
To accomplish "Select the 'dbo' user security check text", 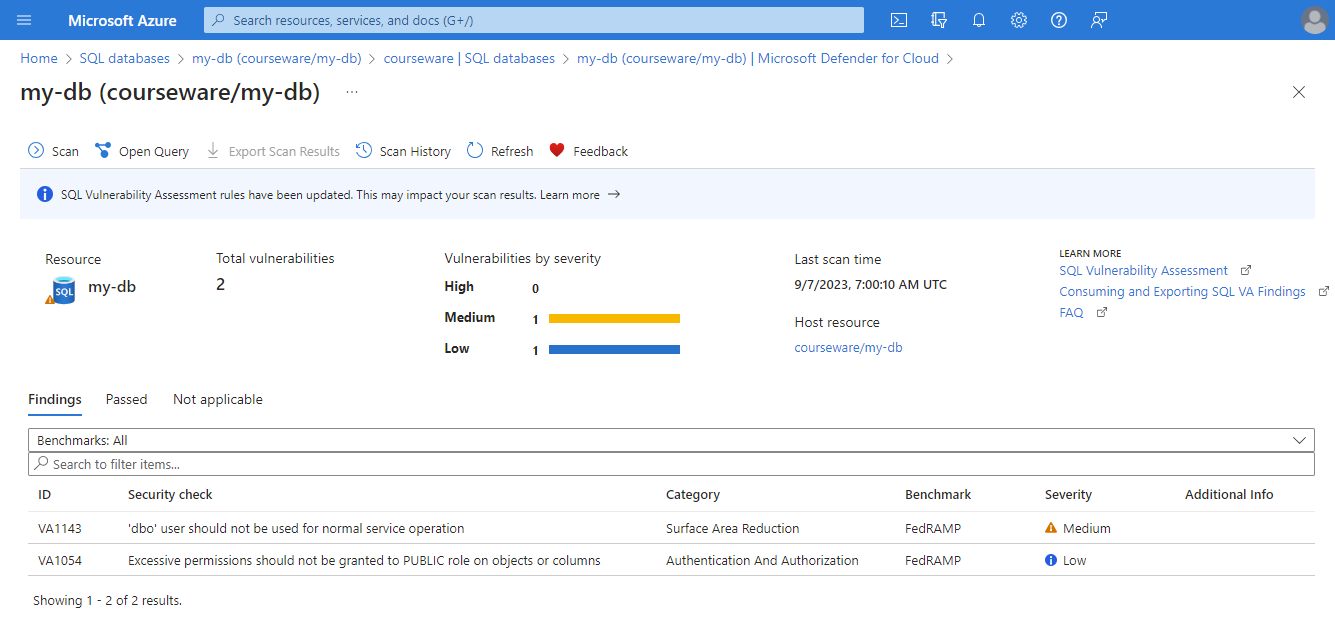I will tap(296, 528).
